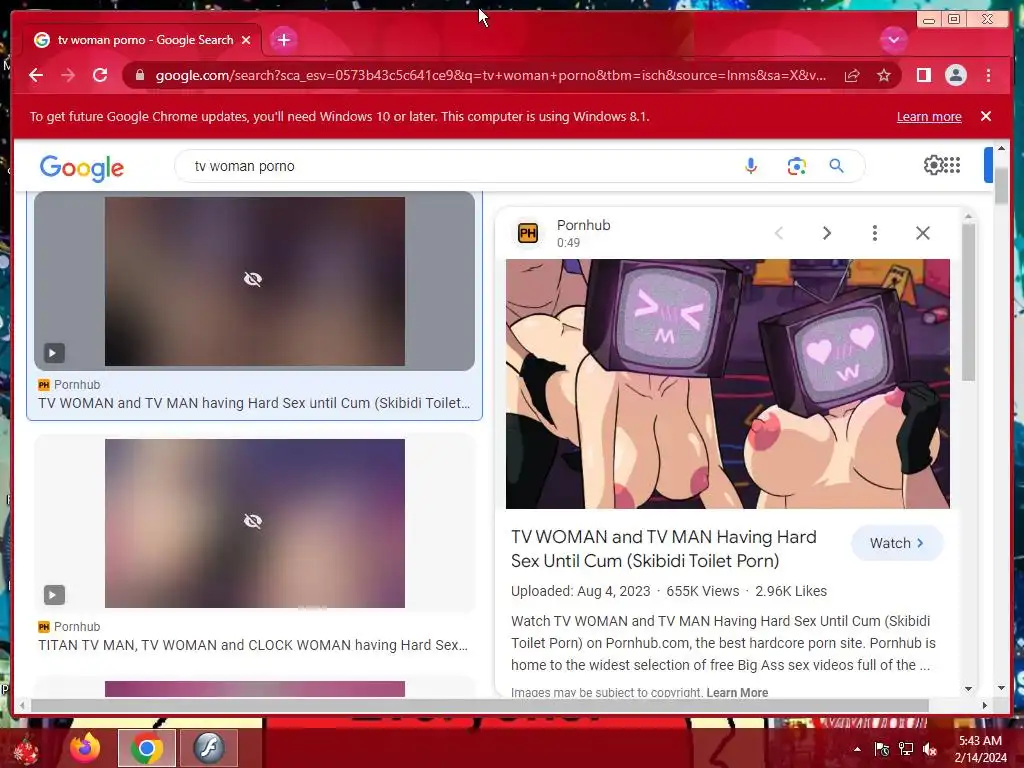Screen dimensions: 1024x768
Task: Open the network tray icon
Action: pyautogui.click(x=906, y=749)
